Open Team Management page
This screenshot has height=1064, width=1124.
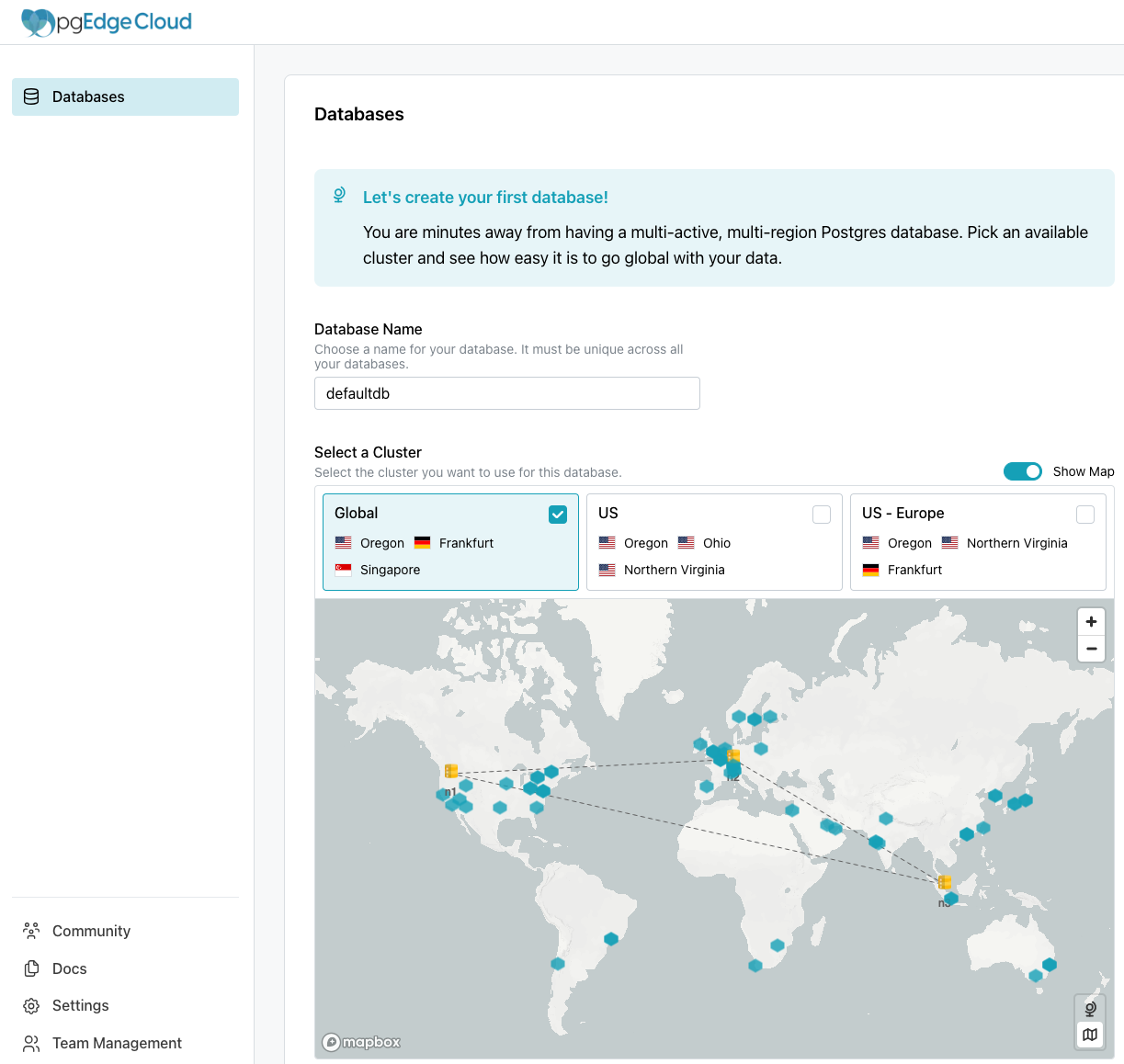[117, 1043]
